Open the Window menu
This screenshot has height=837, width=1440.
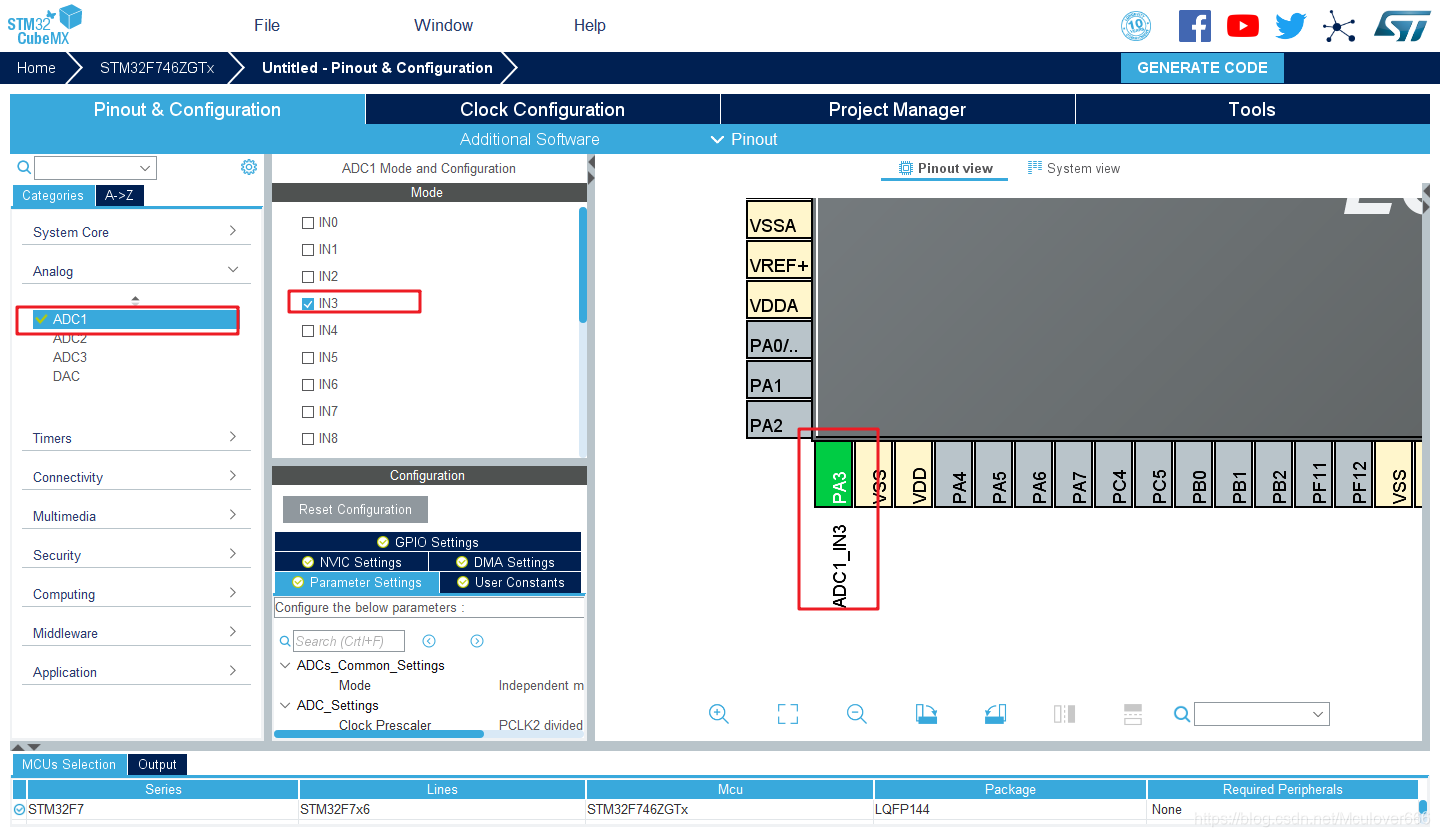pos(443,25)
